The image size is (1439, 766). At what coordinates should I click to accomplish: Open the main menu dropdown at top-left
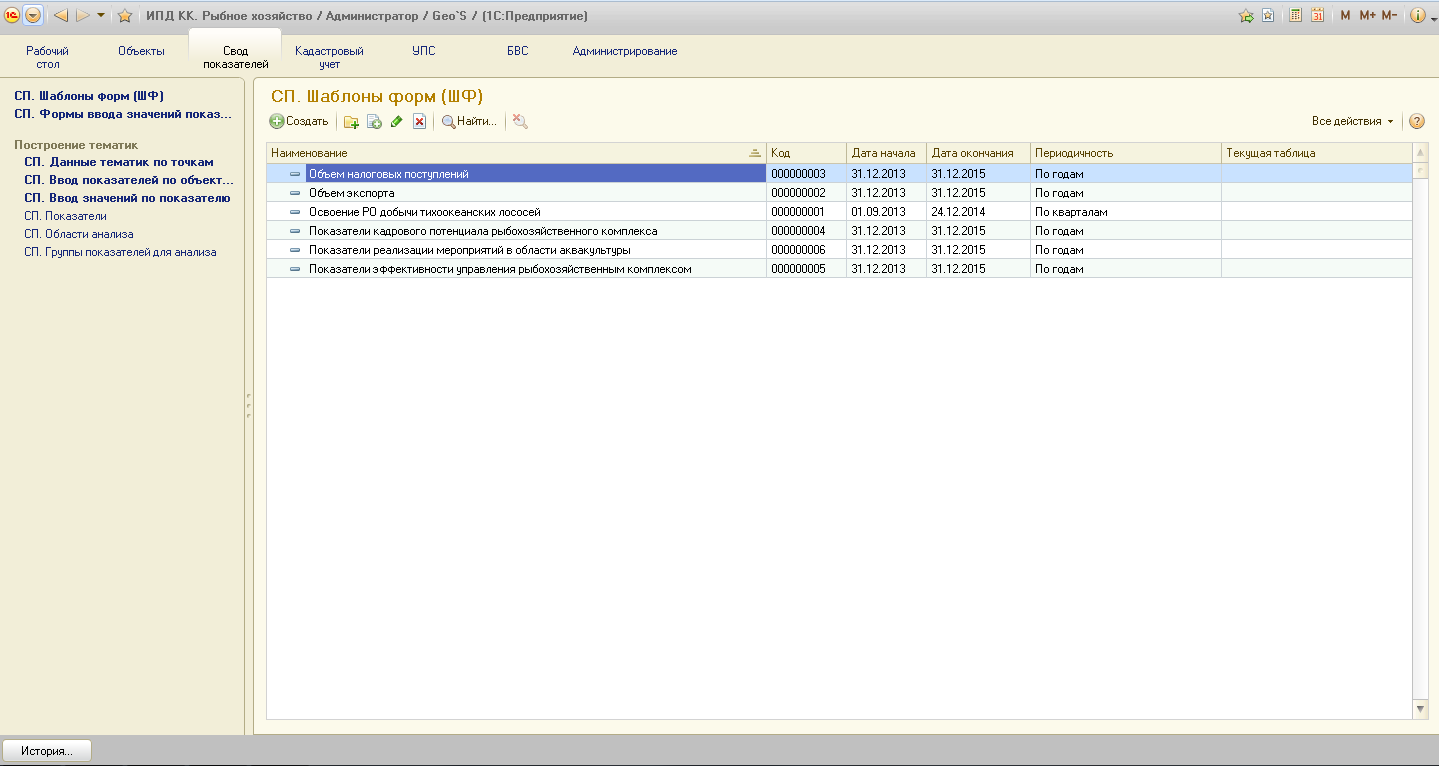click(x=33, y=15)
